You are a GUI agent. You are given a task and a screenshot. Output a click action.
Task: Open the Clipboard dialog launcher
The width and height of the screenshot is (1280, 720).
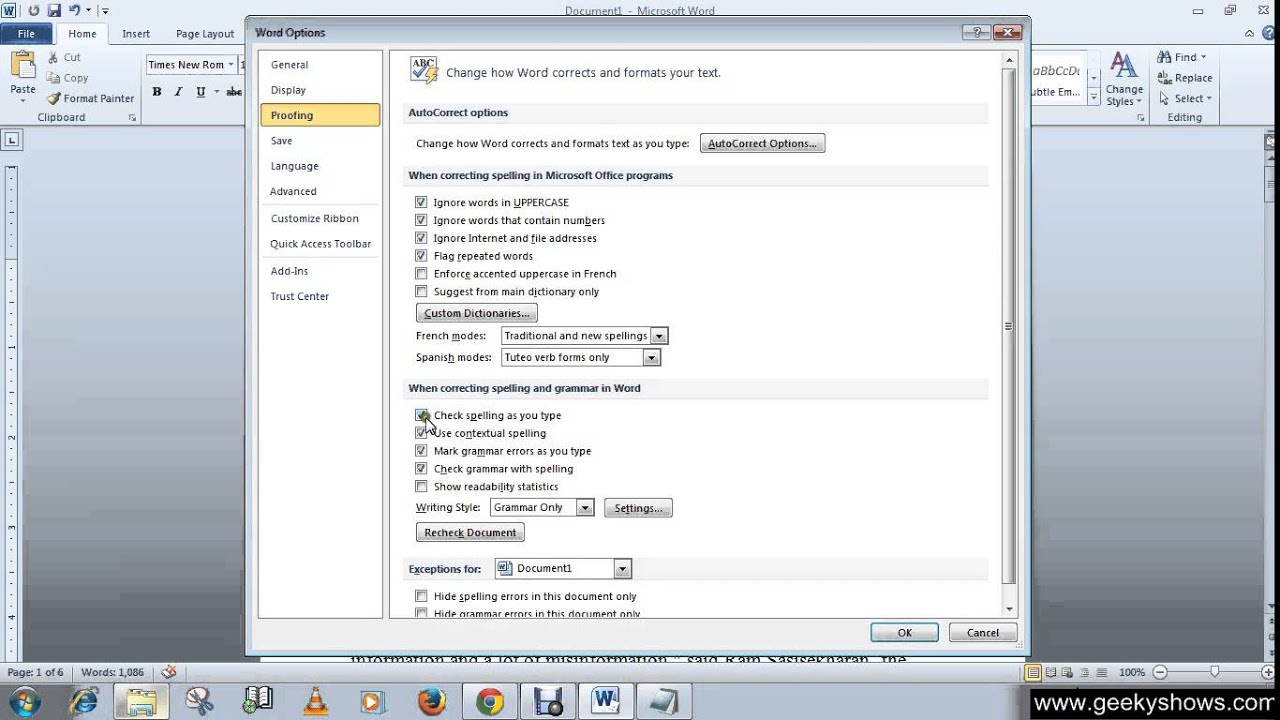coord(132,118)
